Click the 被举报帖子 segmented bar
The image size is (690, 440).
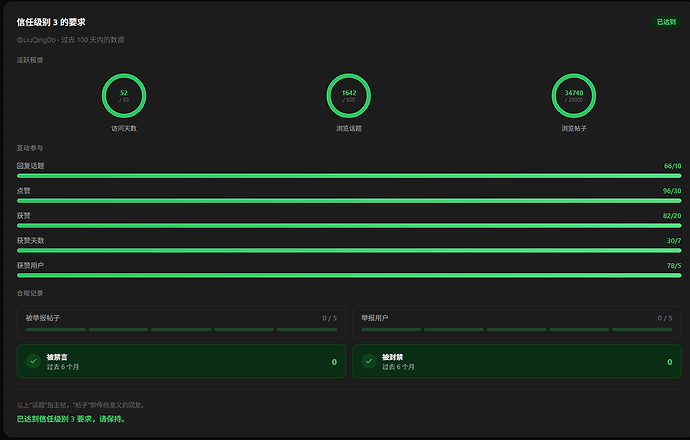(x=181, y=329)
